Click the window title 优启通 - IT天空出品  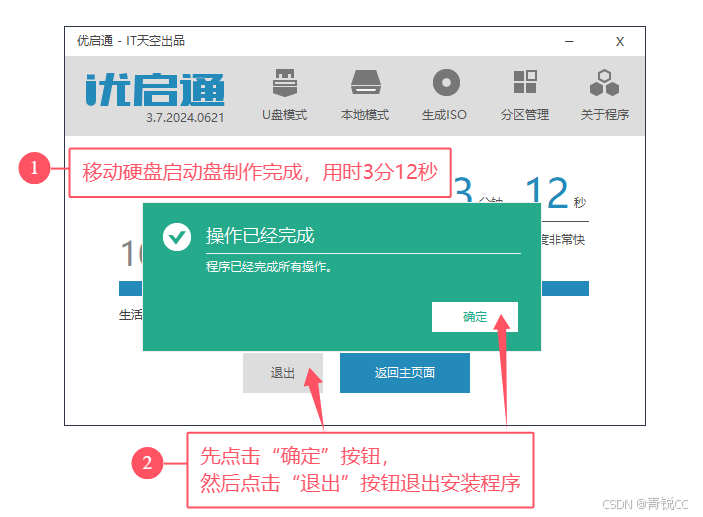(x=130, y=41)
